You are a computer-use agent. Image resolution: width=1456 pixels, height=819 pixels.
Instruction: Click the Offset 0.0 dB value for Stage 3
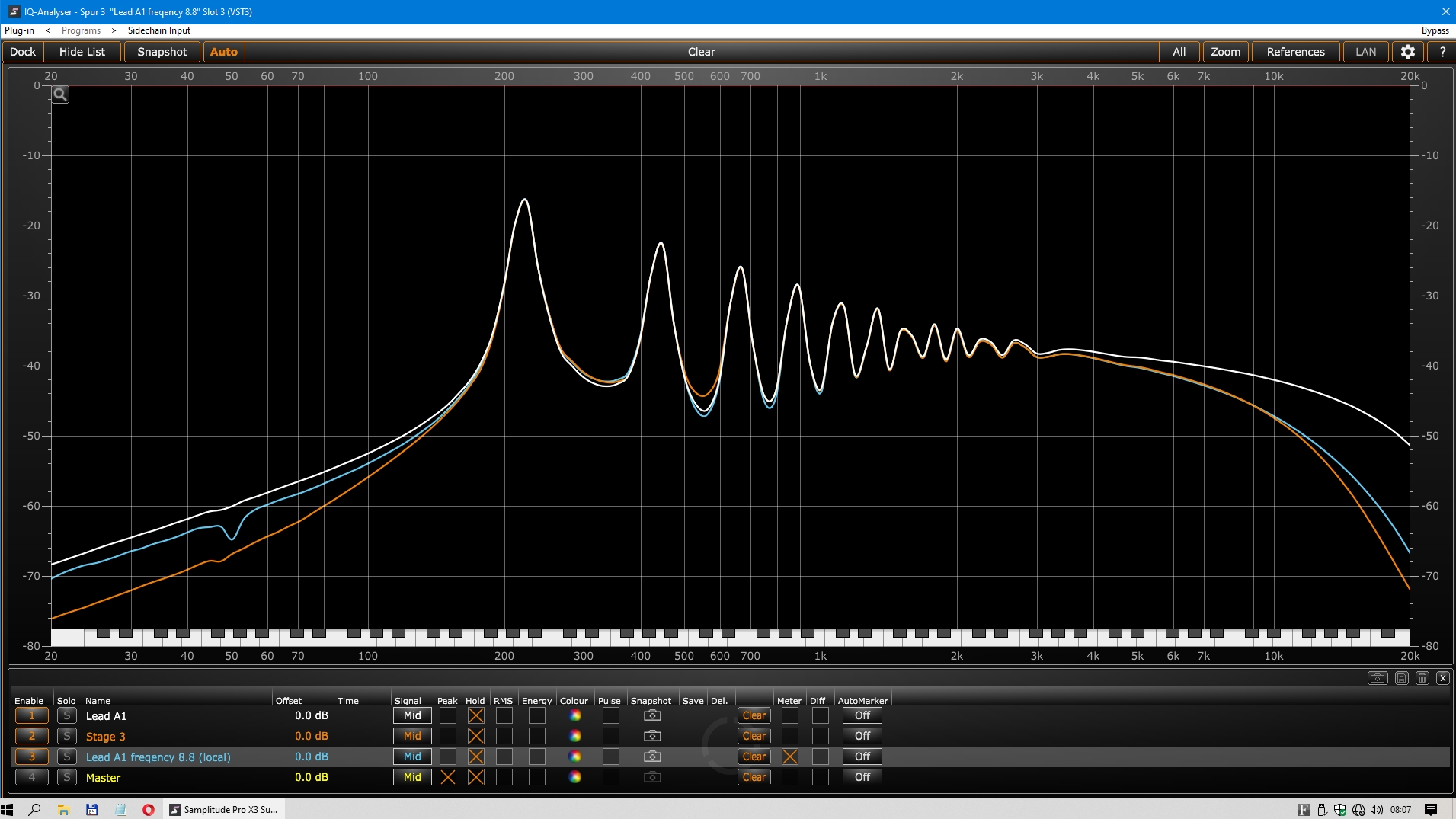pos(311,736)
